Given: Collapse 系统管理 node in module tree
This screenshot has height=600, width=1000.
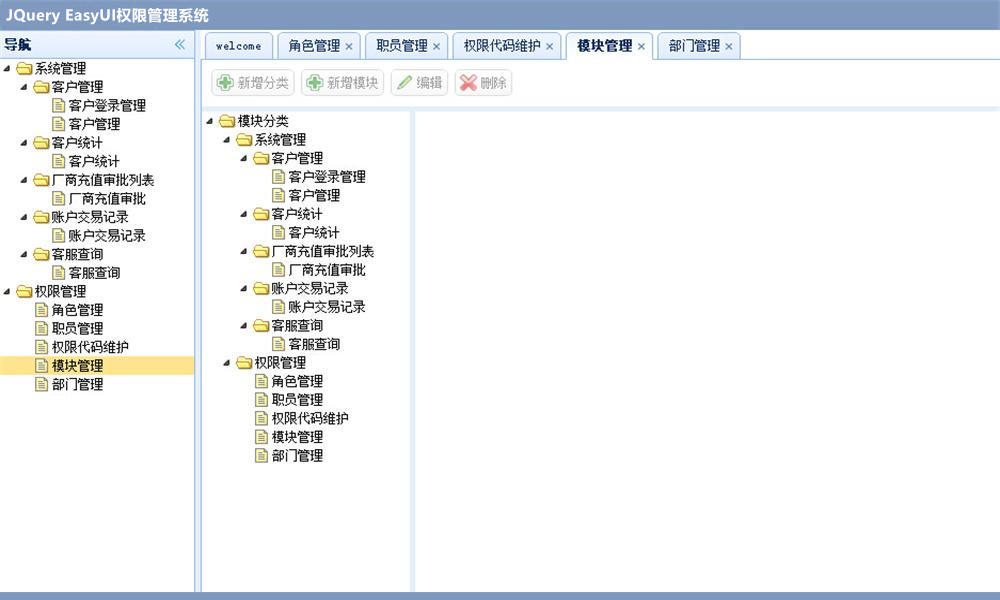Looking at the screenshot, I should pyautogui.click(x=227, y=140).
